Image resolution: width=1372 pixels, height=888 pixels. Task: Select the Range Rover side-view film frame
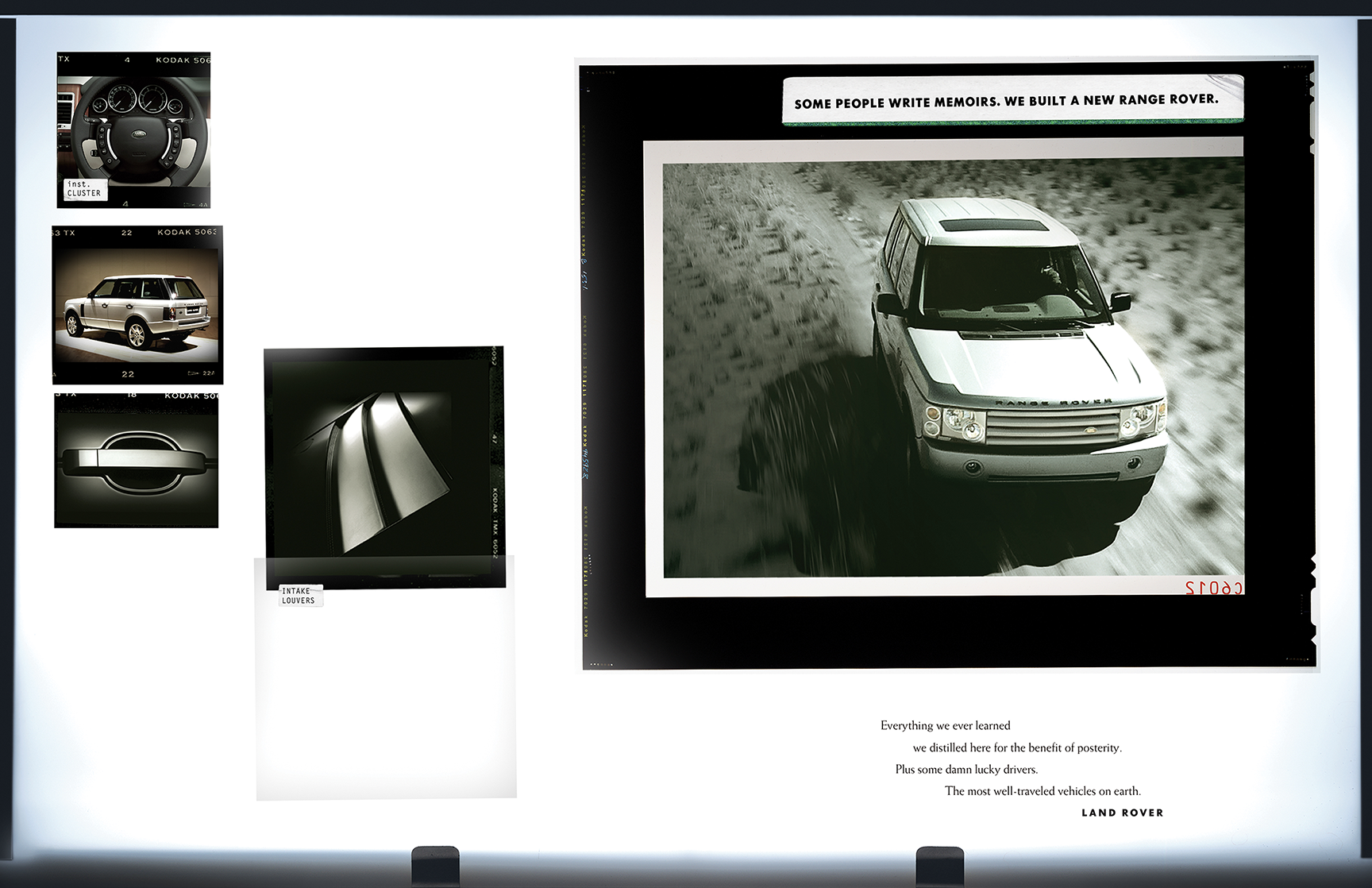(137, 305)
